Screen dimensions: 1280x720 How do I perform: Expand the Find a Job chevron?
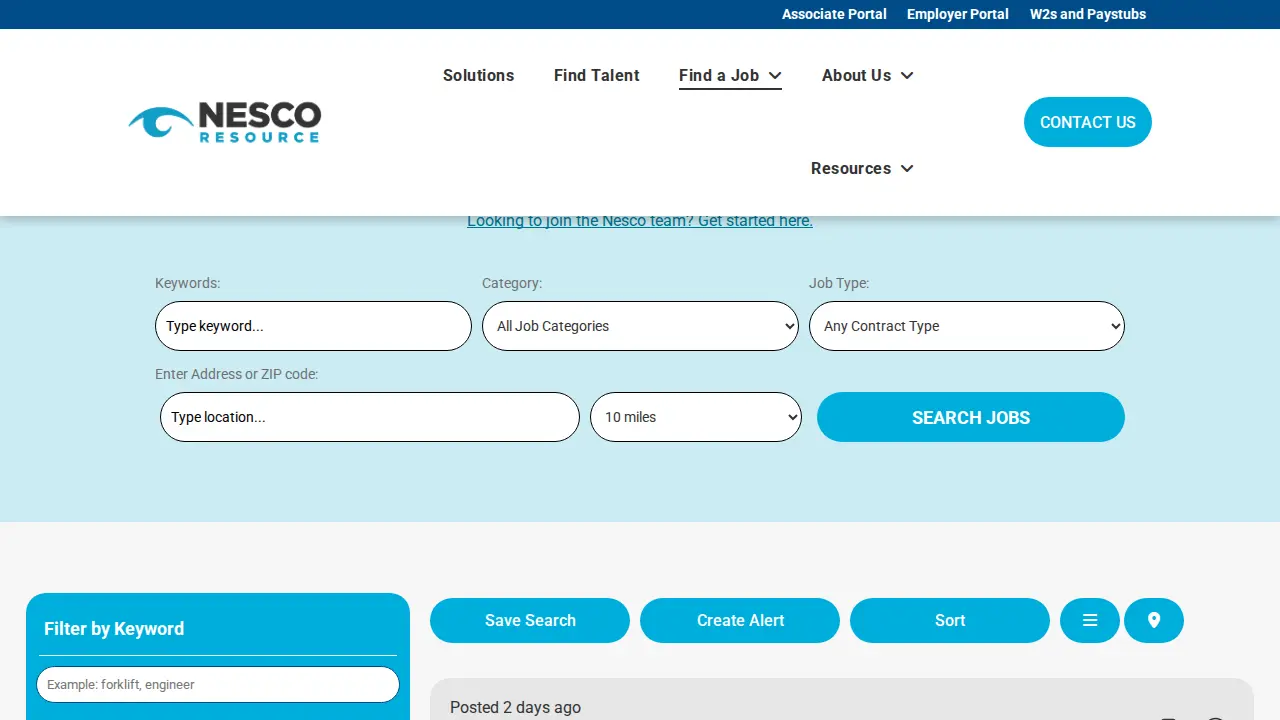point(775,75)
